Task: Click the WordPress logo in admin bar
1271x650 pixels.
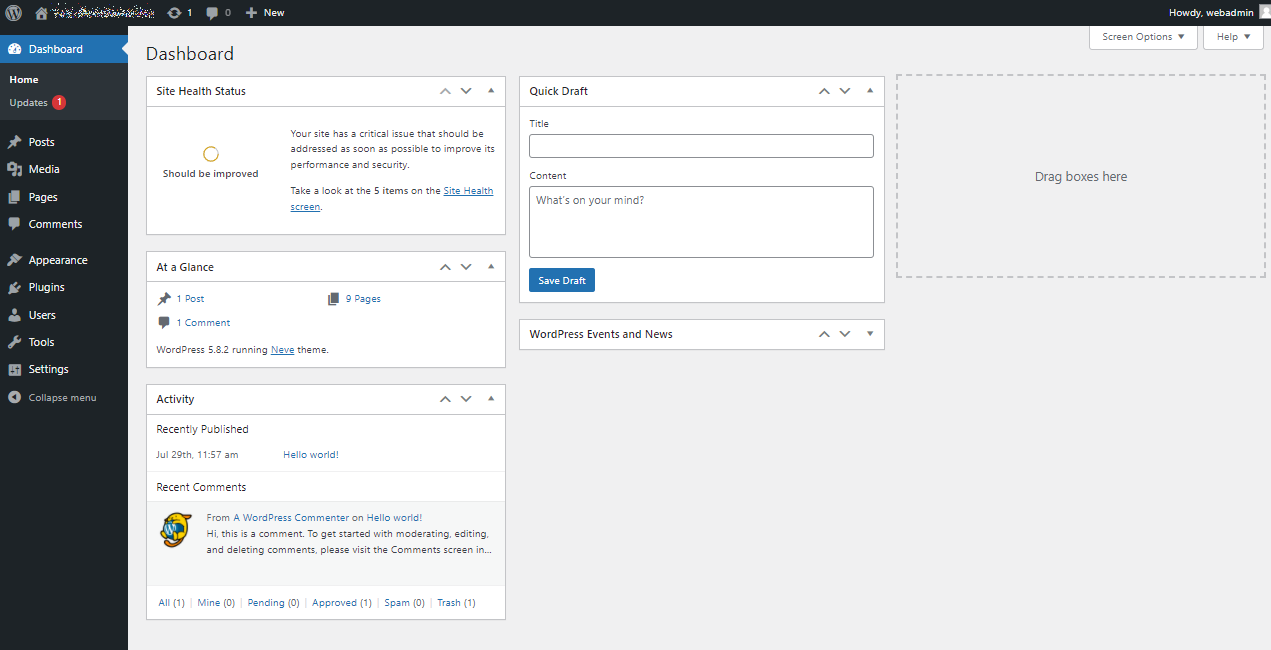Action: (14, 13)
